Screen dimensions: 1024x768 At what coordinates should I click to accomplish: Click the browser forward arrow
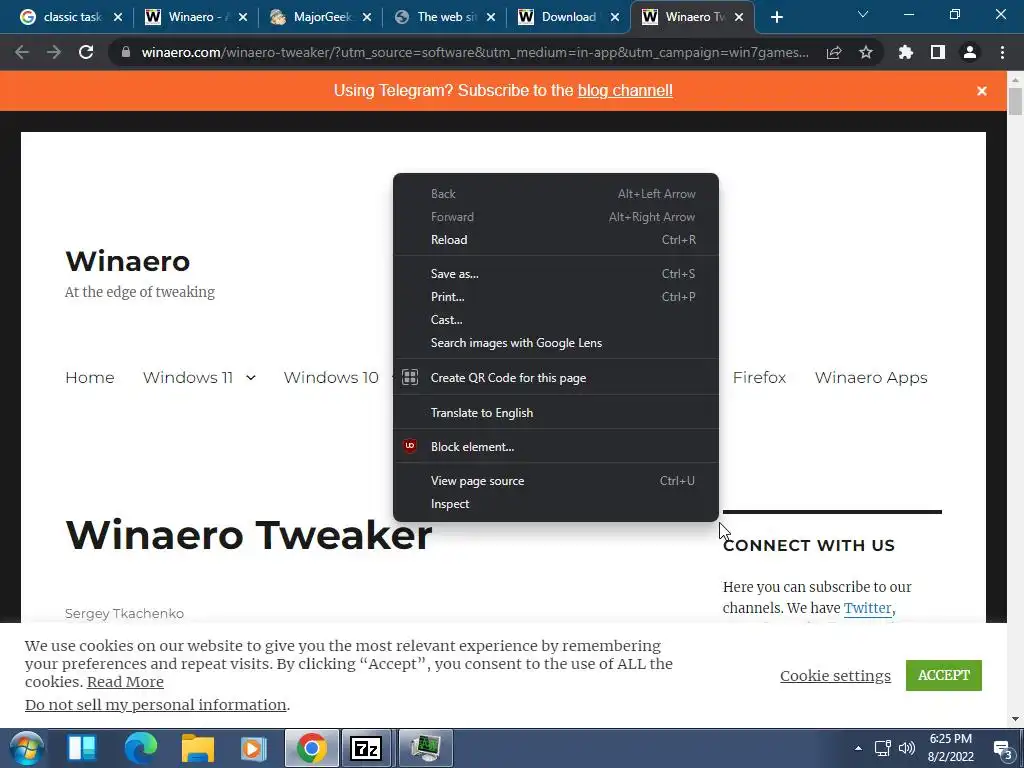[x=54, y=52]
